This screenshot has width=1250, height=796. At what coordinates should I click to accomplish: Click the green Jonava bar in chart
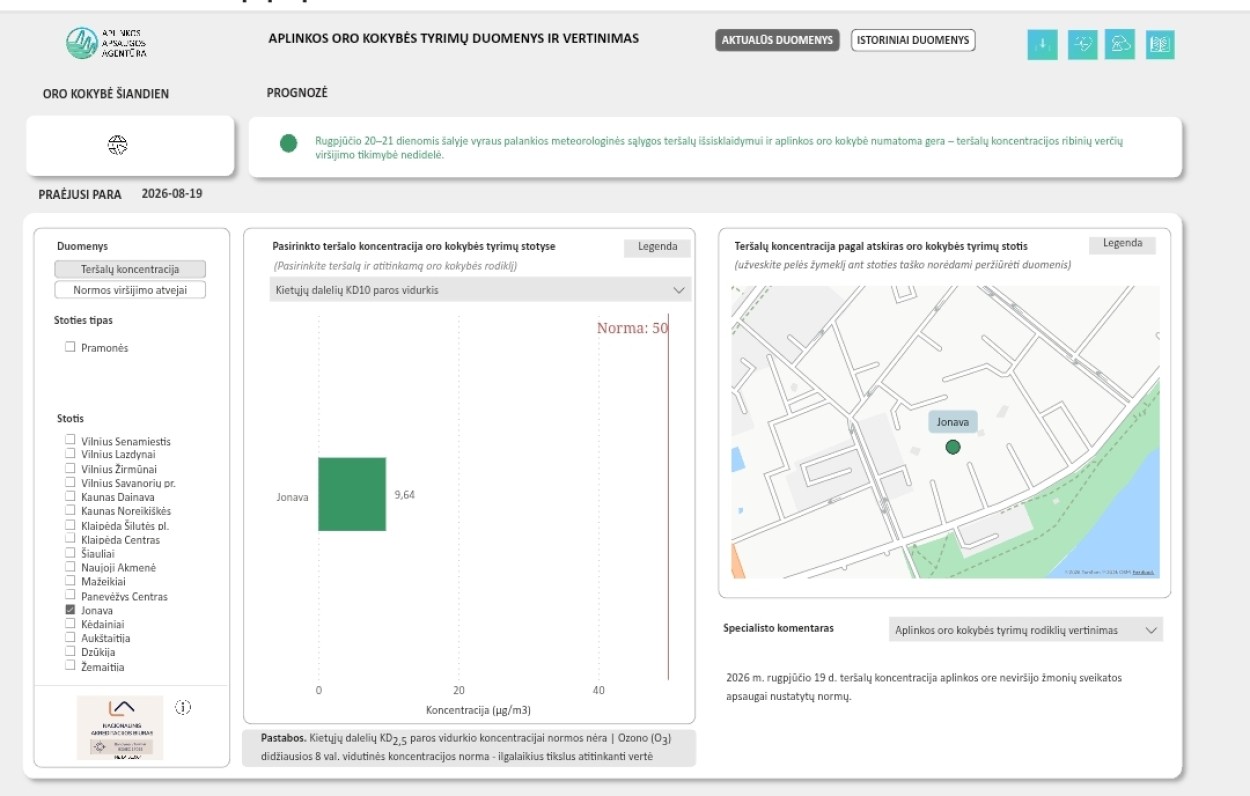pos(352,494)
